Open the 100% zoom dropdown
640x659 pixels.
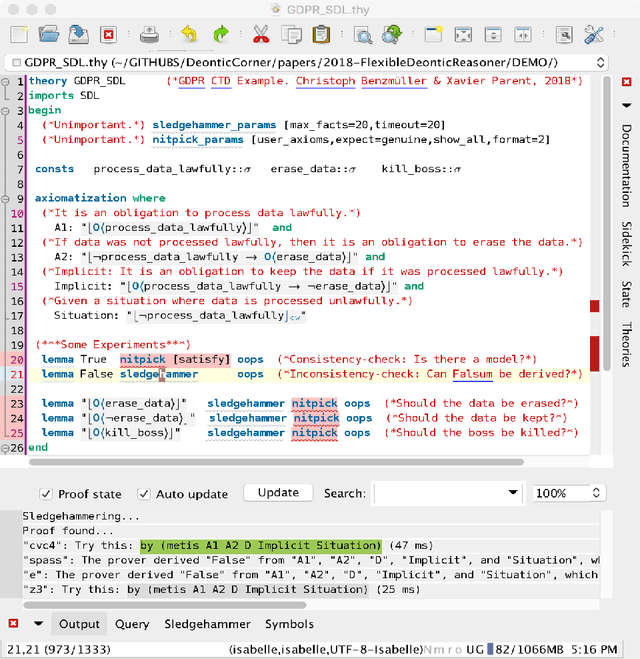597,494
